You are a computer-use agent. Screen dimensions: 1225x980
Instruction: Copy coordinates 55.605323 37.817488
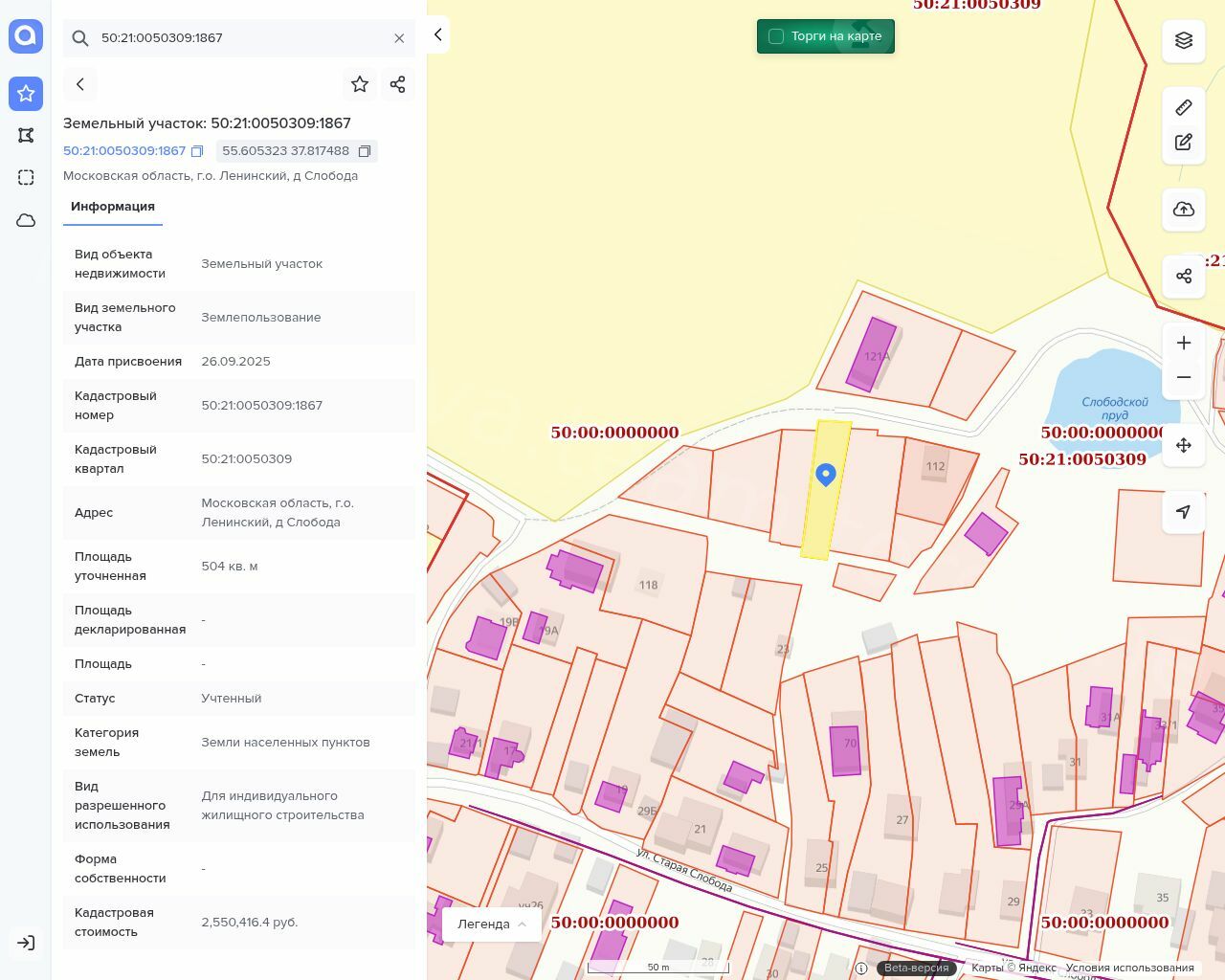tap(365, 151)
